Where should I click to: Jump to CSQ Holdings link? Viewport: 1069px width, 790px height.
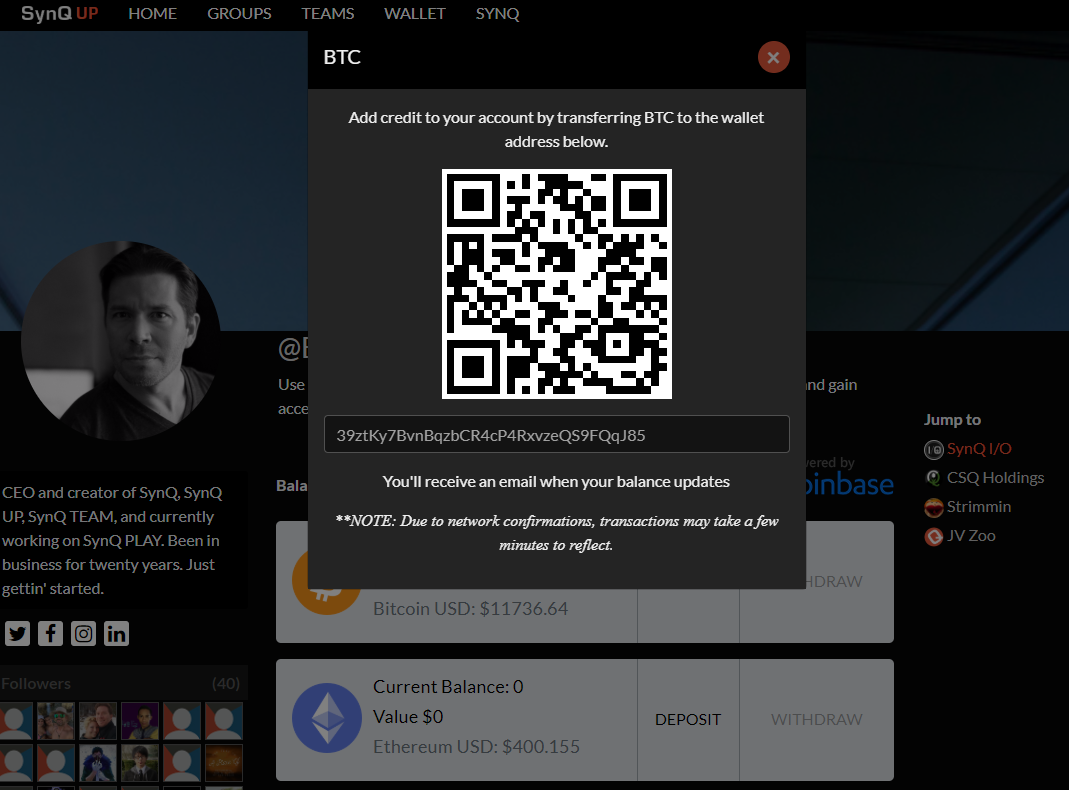(x=995, y=478)
